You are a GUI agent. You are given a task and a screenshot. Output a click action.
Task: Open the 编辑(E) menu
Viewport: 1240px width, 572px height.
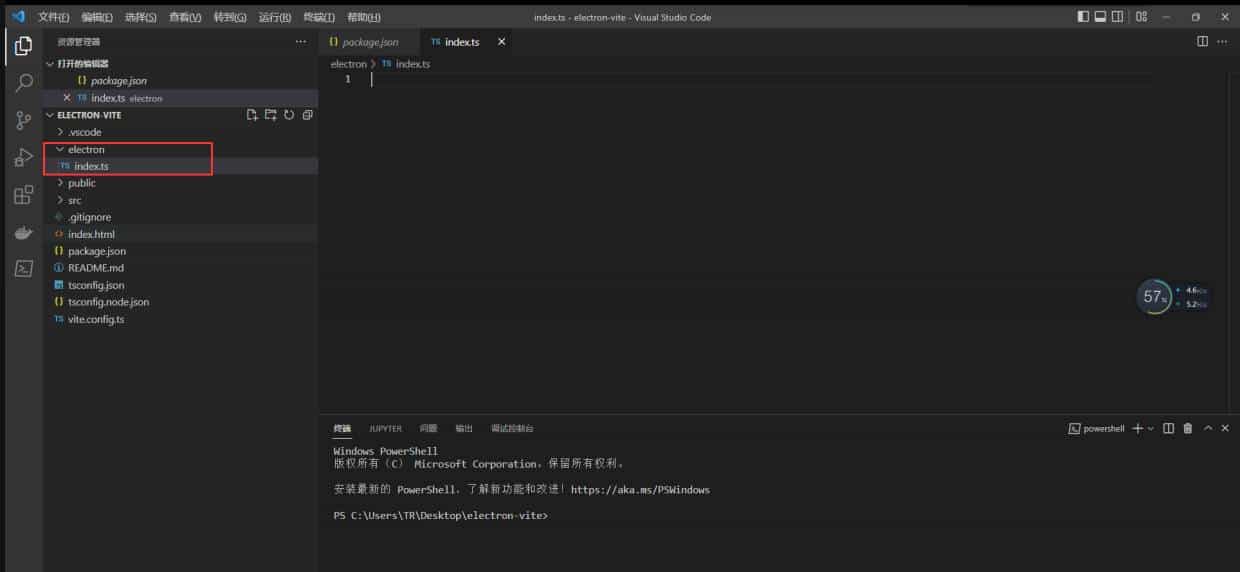pyautogui.click(x=97, y=17)
